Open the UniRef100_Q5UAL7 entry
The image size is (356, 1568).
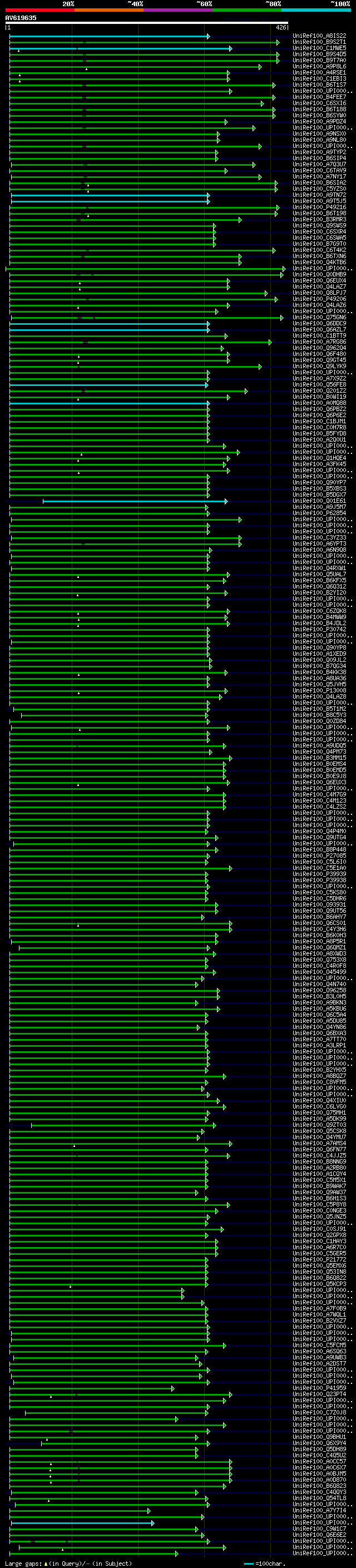coord(319,574)
